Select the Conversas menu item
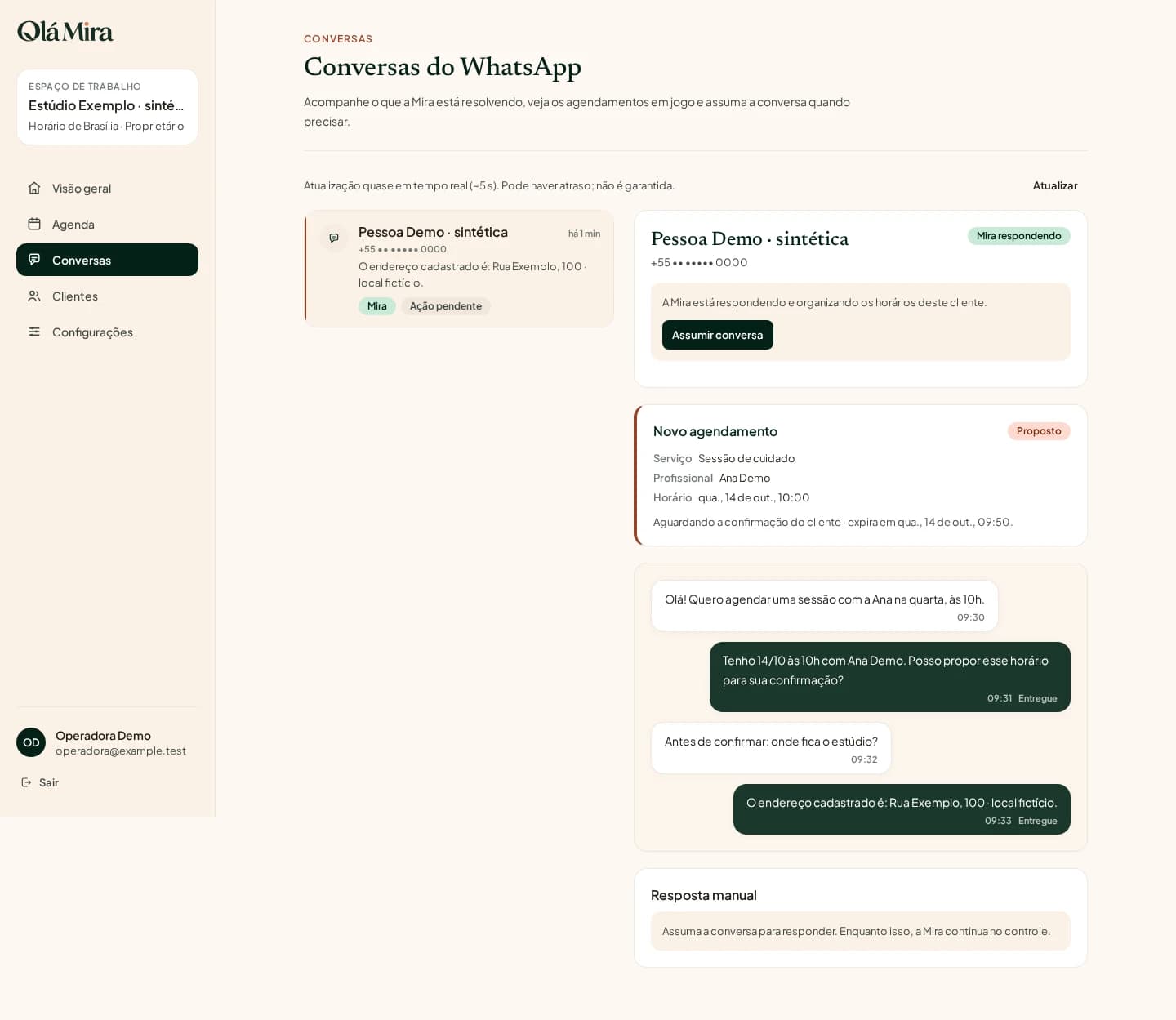 [x=107, y=260]
